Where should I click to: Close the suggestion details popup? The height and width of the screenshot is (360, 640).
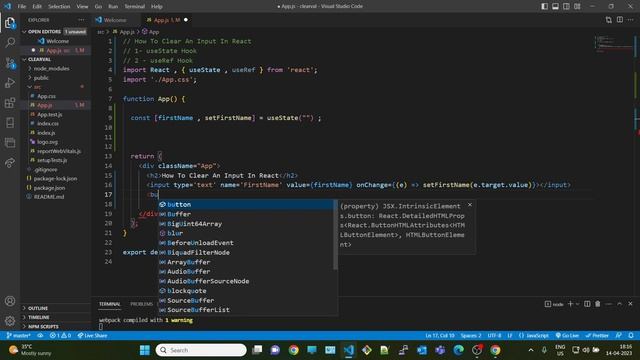point(470,205)
